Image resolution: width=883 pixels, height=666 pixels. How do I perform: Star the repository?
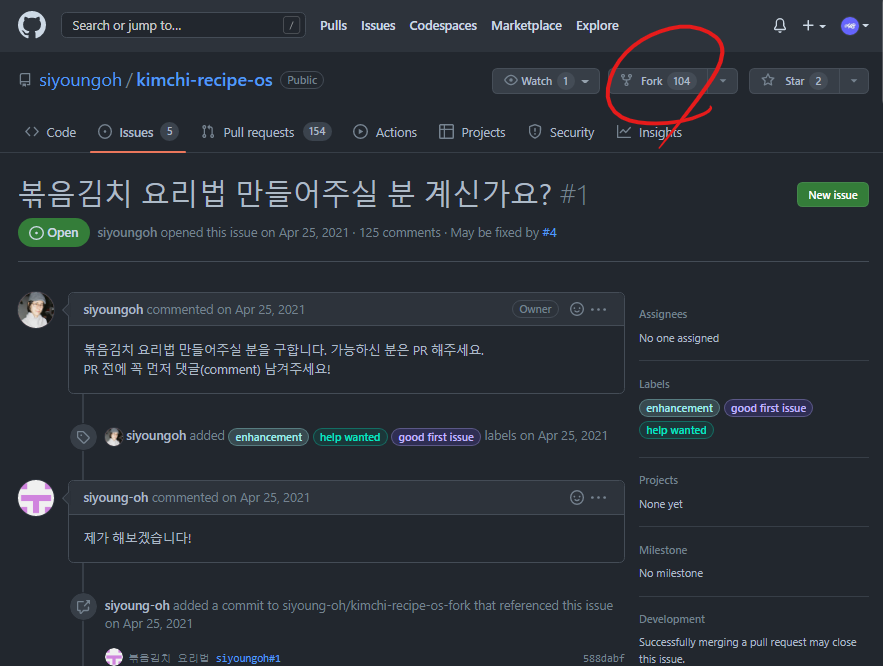click(794, 81)
